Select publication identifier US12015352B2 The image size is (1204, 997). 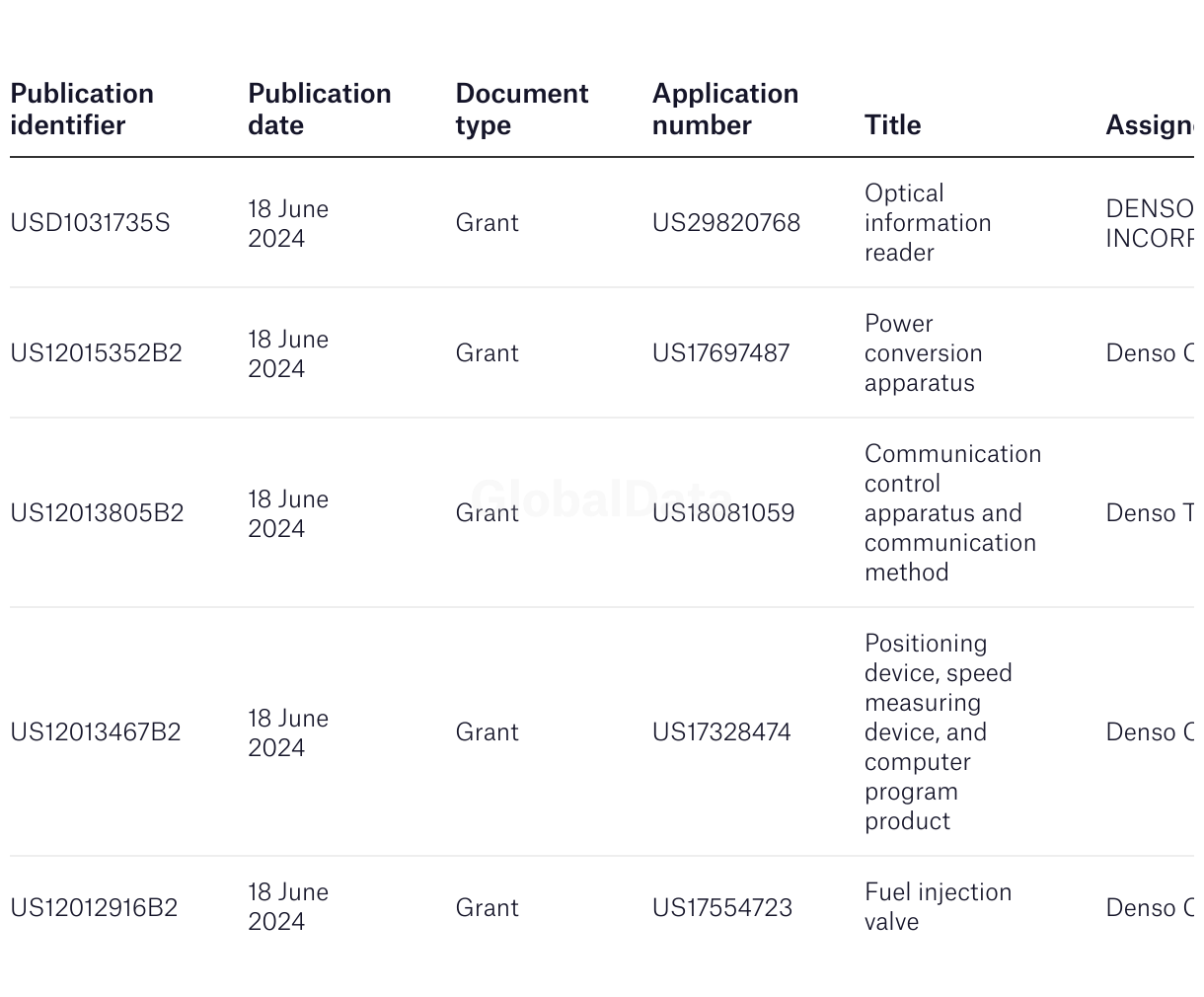[x=96, y=353]
